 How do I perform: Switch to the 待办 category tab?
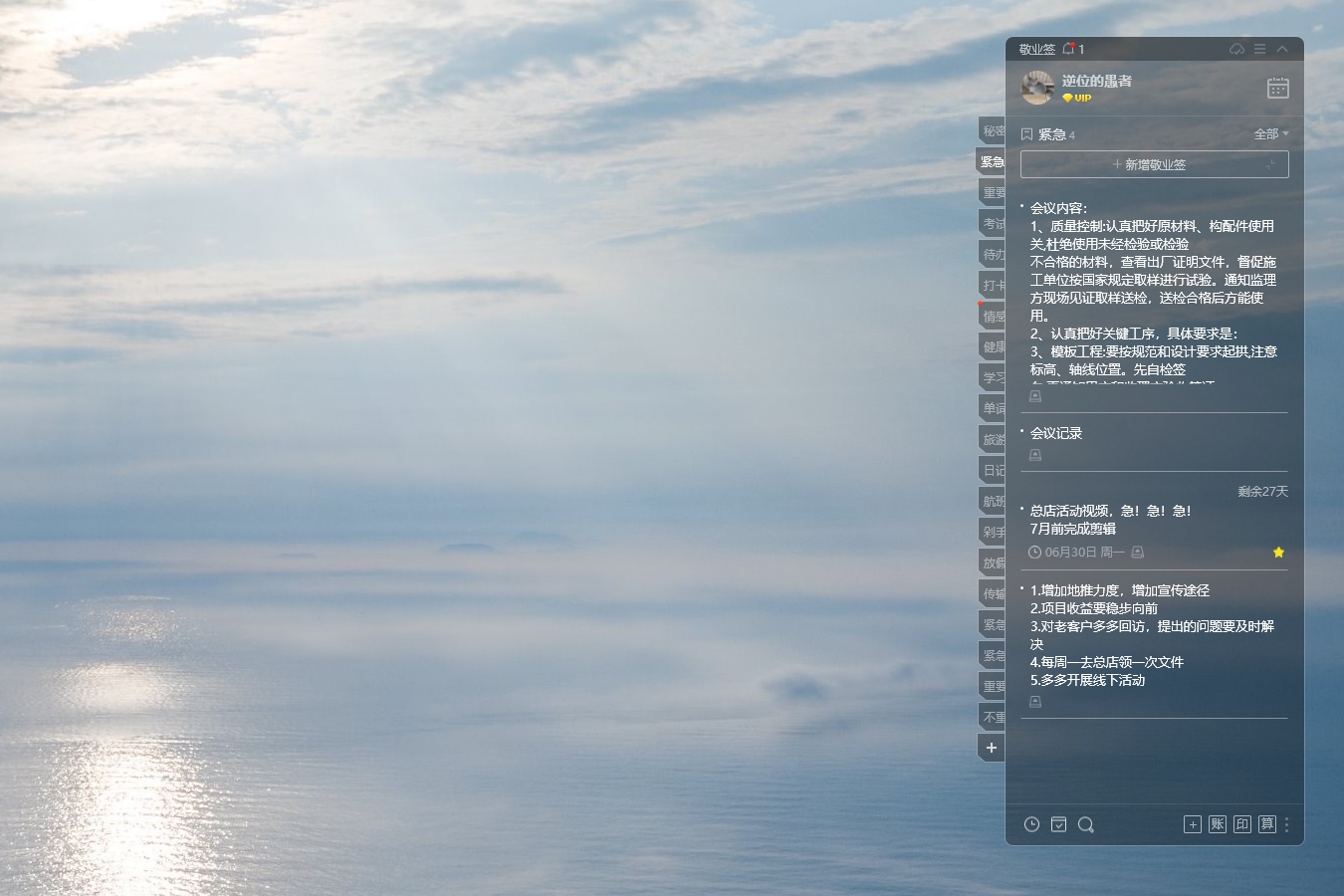pos(992,255)
